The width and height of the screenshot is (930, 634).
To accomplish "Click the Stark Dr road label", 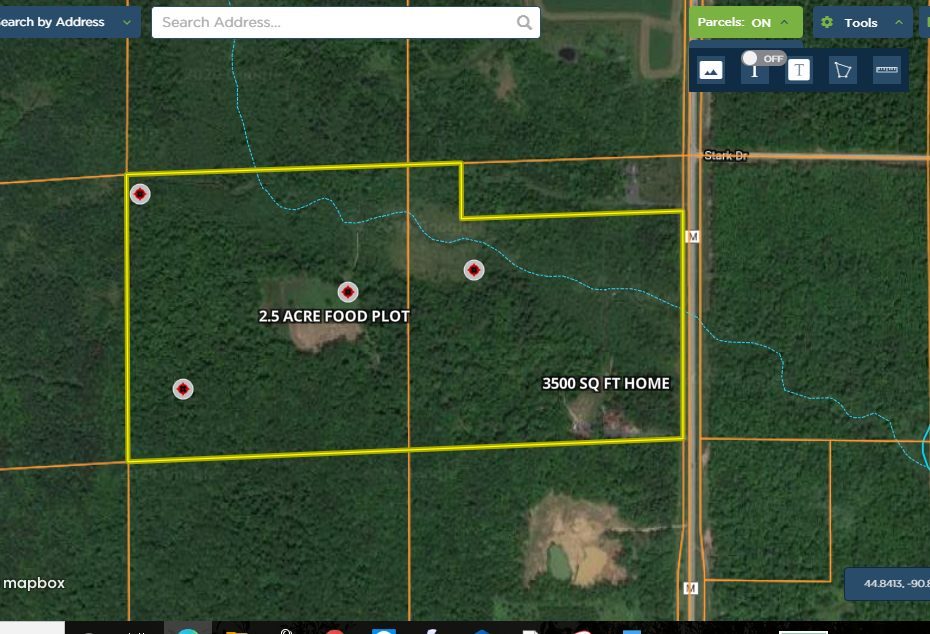I will pos(725,155).
